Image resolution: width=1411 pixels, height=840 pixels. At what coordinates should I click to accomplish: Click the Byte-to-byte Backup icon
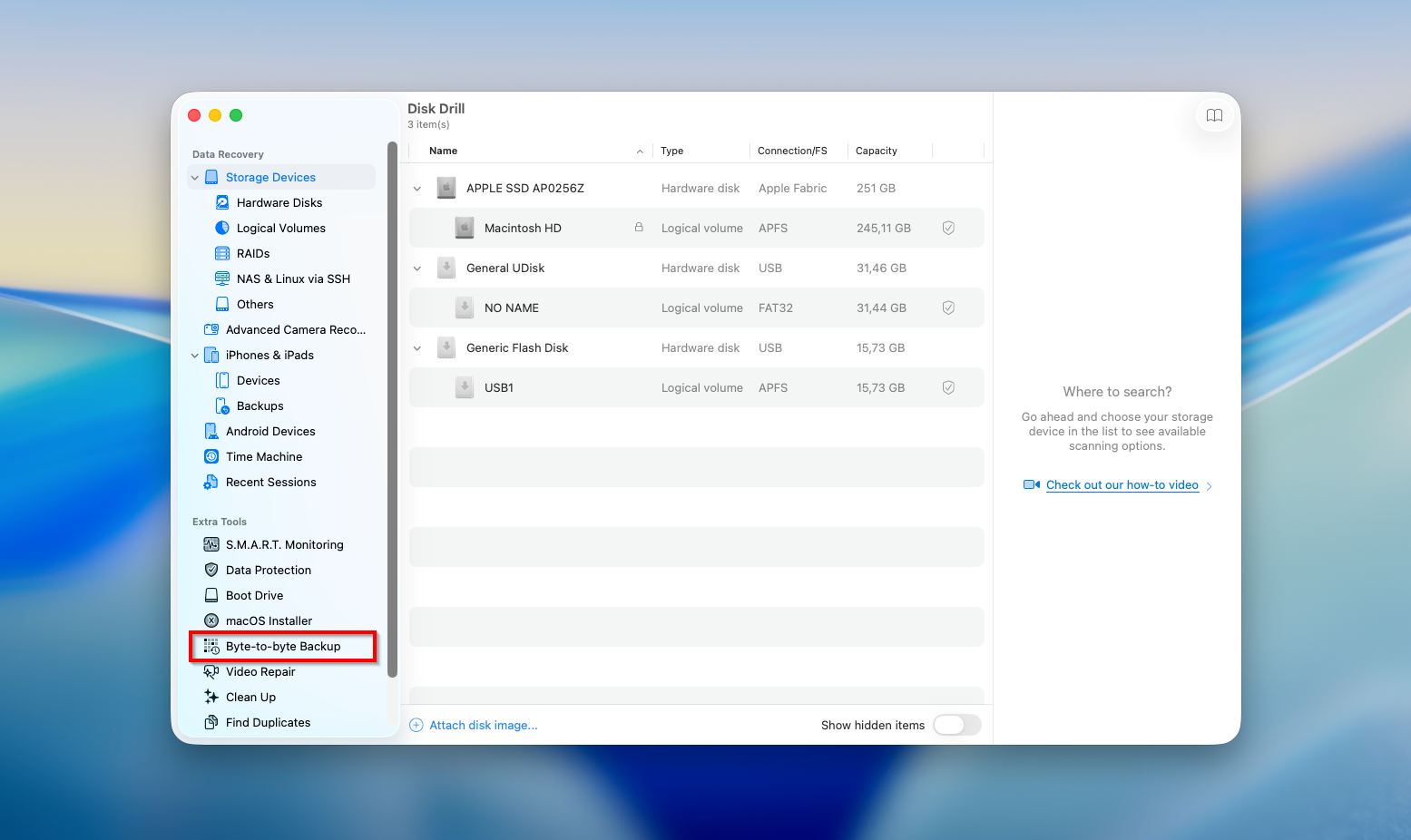[x=211, y=646]
